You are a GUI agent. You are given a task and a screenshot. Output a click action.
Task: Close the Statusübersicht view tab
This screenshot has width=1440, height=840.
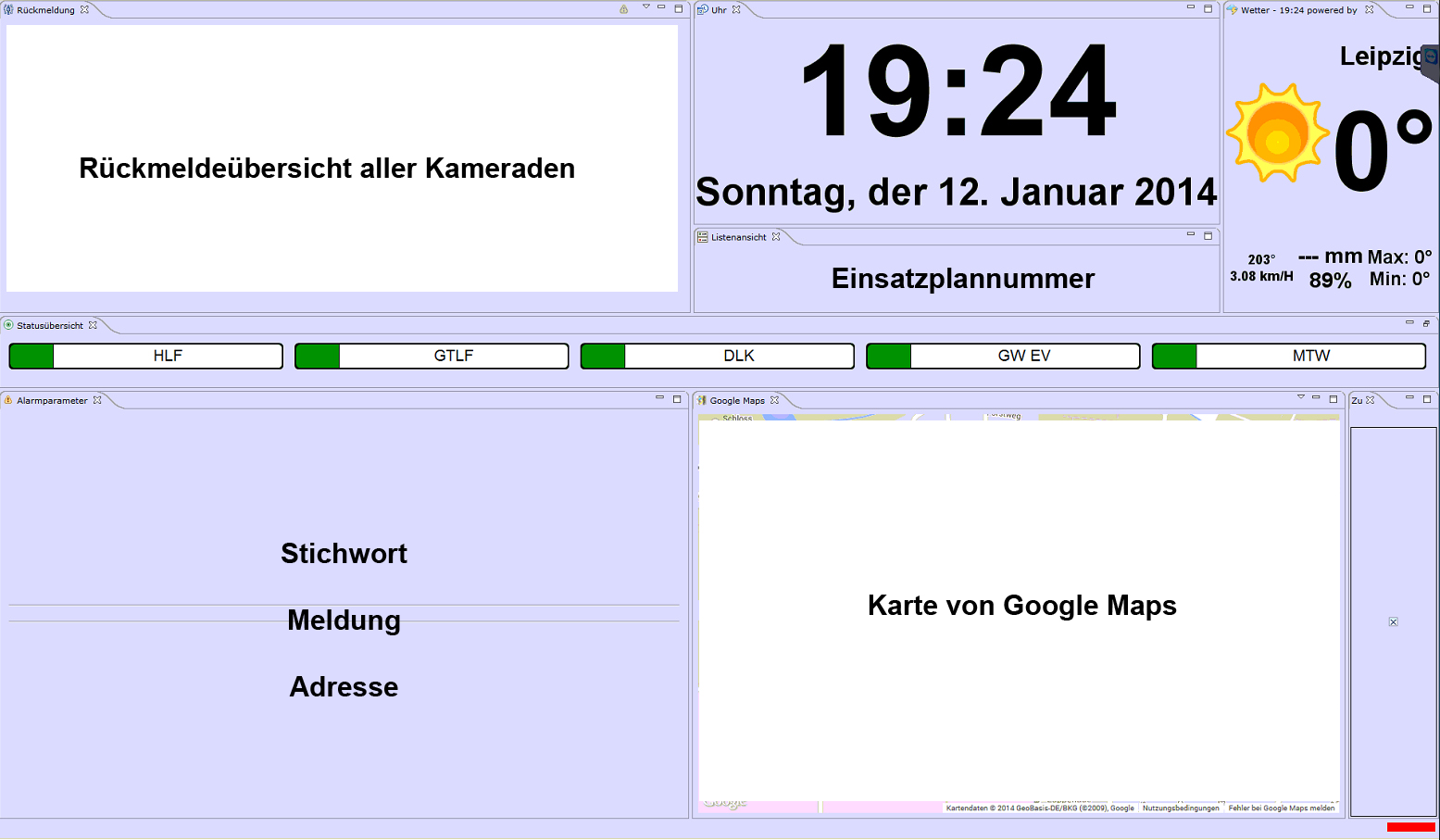click(x=93, y=325)
